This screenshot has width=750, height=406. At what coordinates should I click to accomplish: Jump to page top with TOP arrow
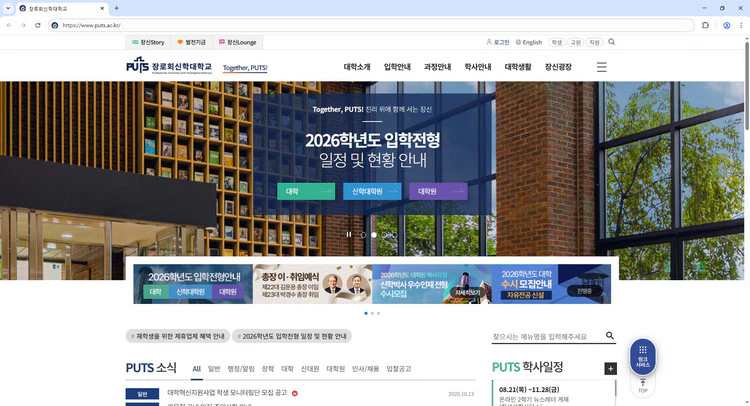(642, 386)
